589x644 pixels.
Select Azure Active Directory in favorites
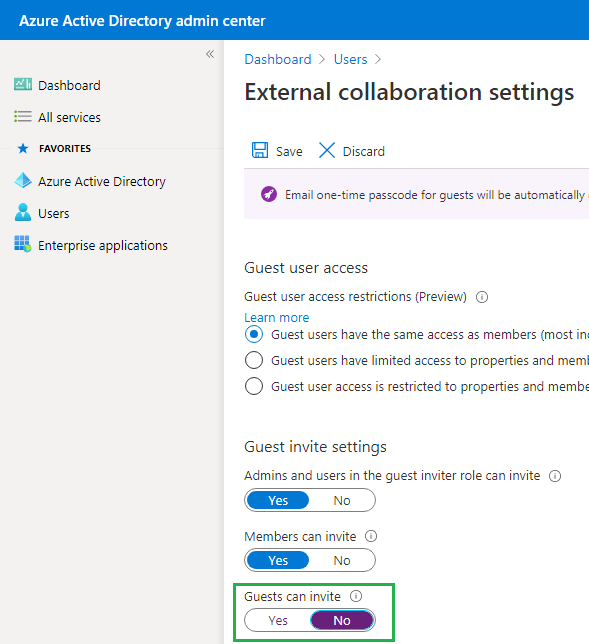pyautogui.click(x=102, y=182)
